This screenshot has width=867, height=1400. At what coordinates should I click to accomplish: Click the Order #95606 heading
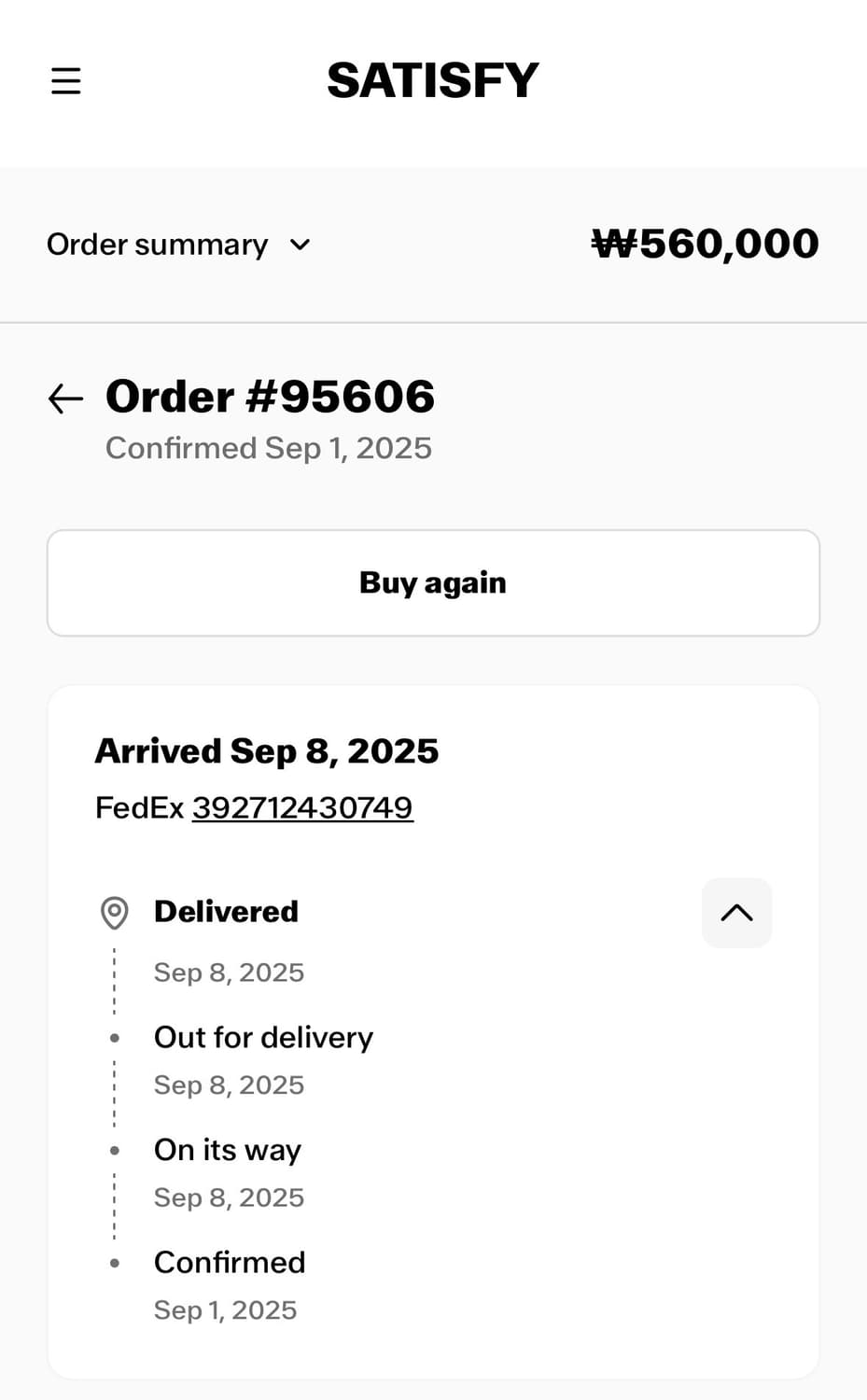click(x=270, y=397)
